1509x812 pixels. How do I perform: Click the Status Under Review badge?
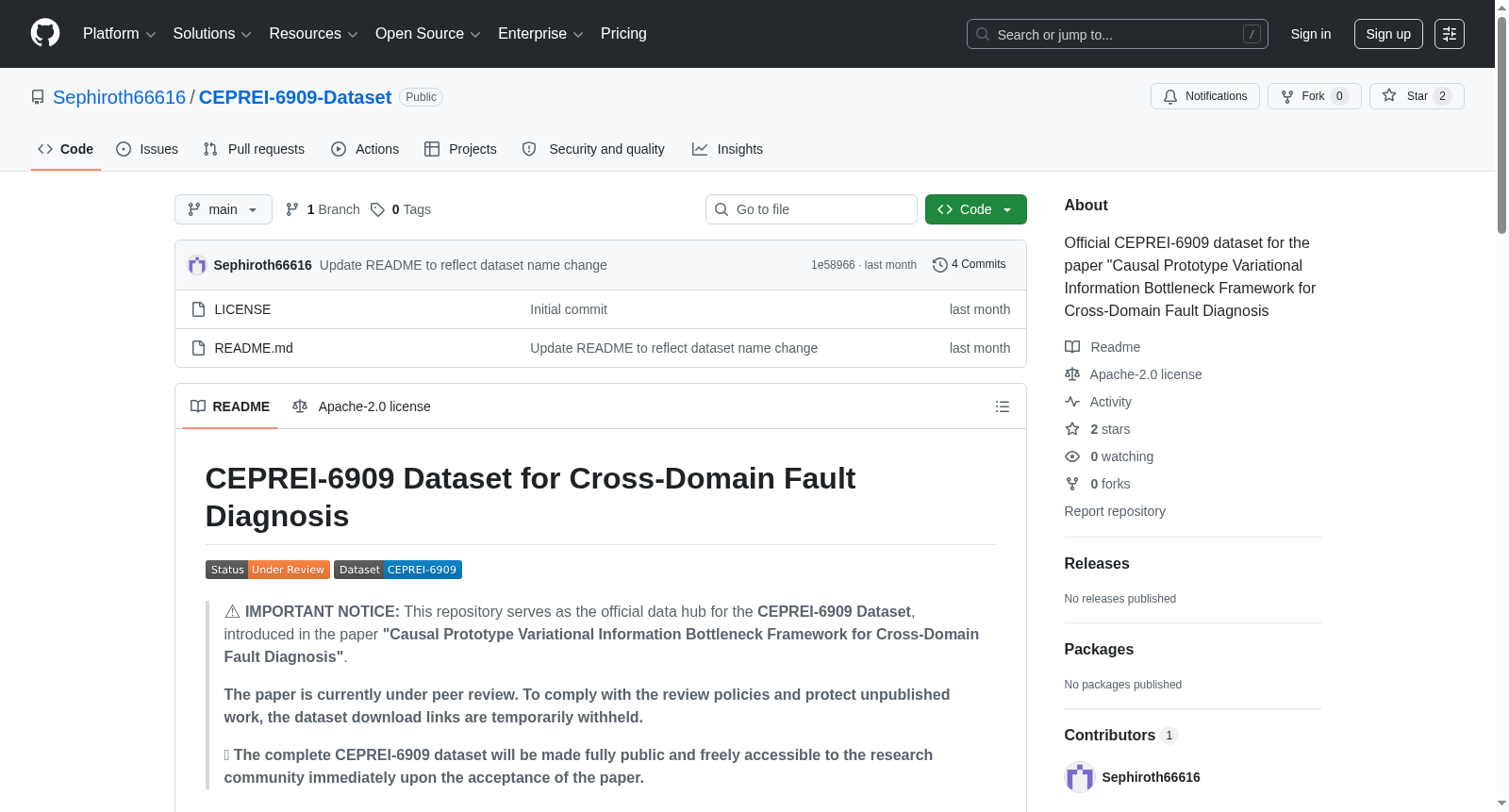pyautogui.click(x=268, y=570)
